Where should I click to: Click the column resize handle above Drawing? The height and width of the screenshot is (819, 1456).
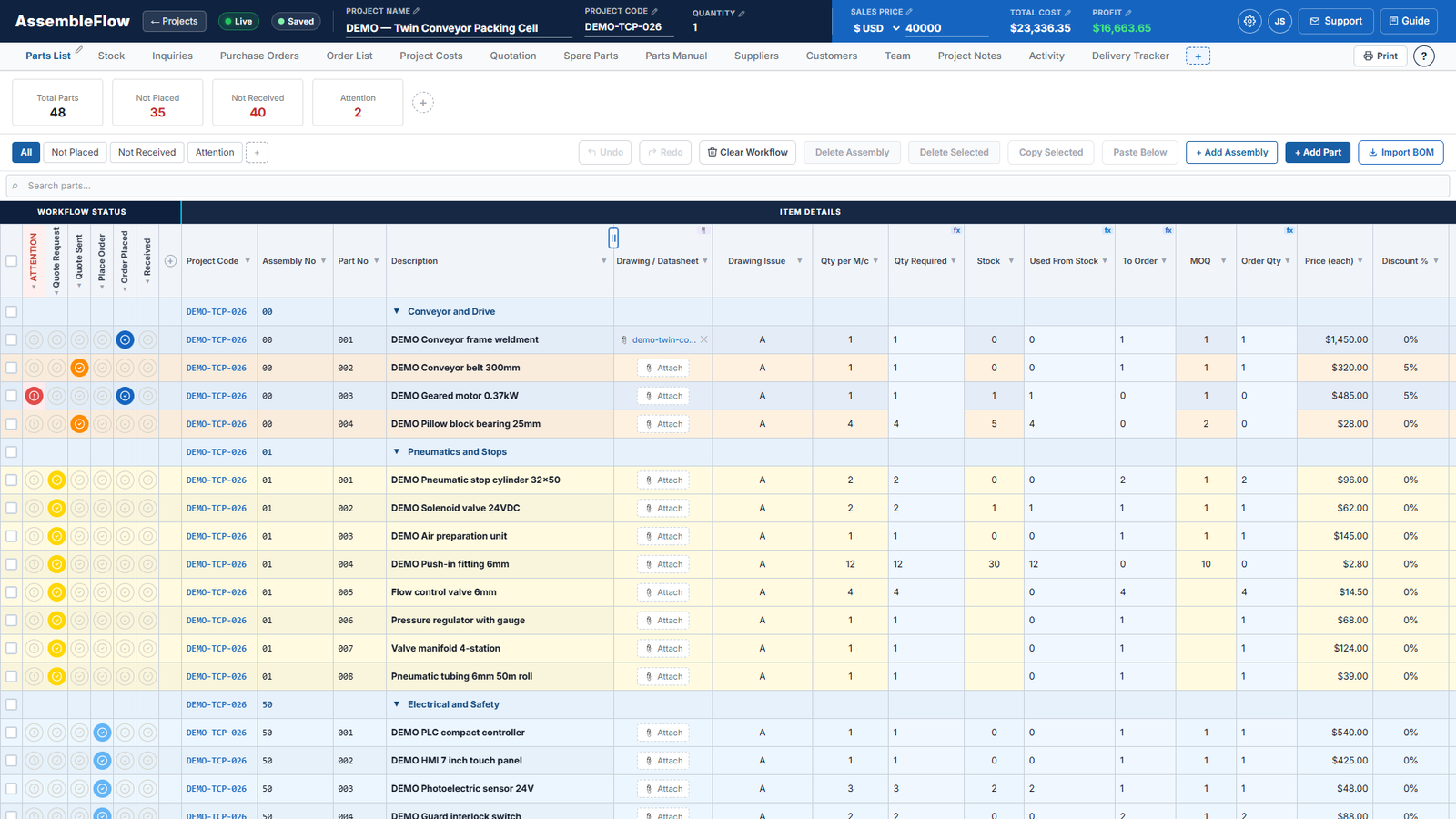tap(613, 238)
